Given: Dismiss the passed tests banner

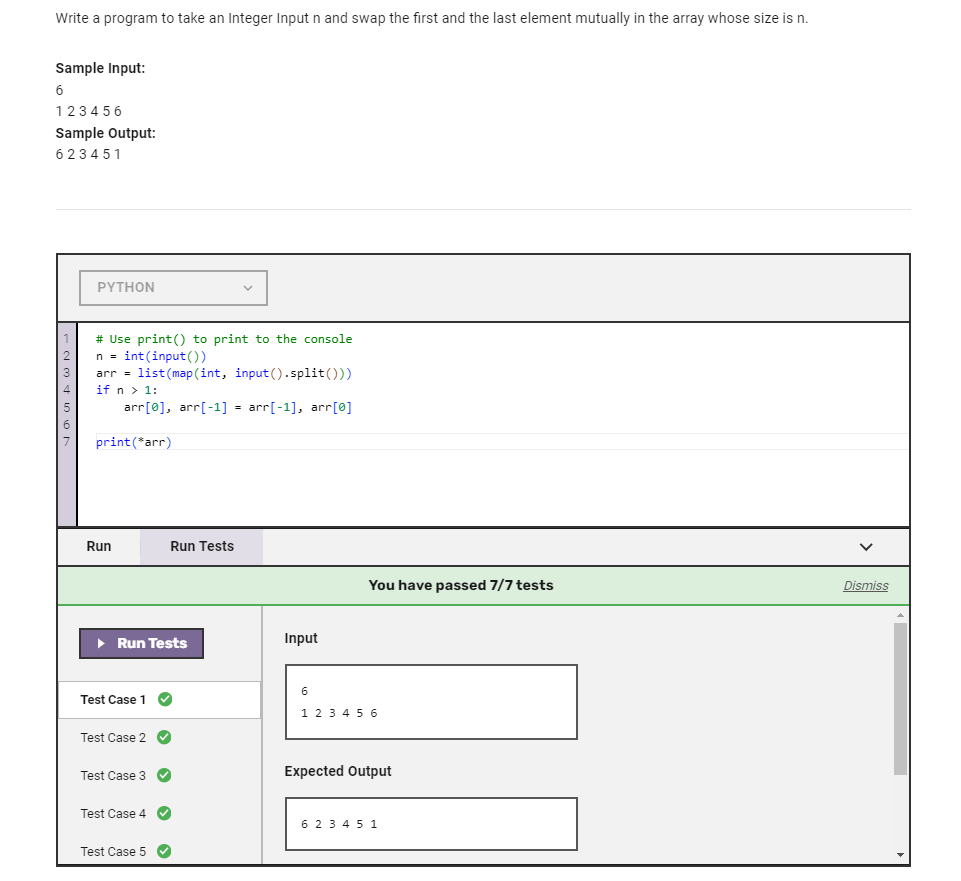Looking at the screenshot, I should (x=865, y=585).
